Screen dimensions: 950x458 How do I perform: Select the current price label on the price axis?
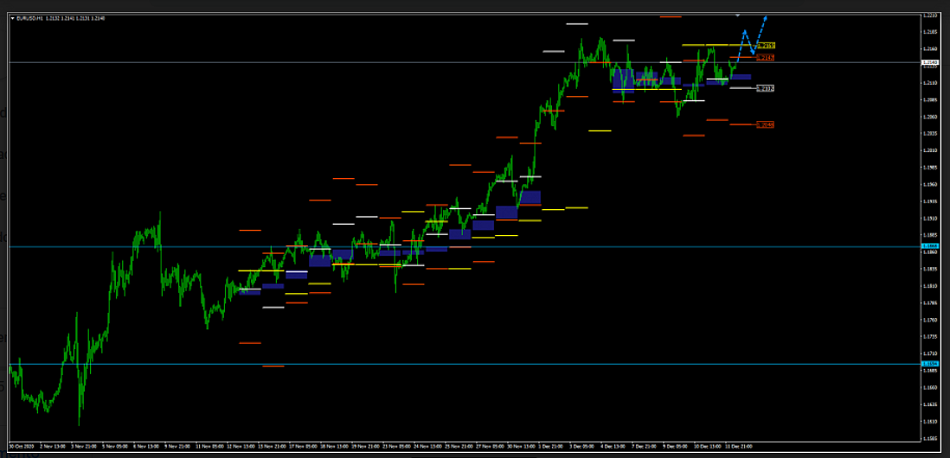930,62
